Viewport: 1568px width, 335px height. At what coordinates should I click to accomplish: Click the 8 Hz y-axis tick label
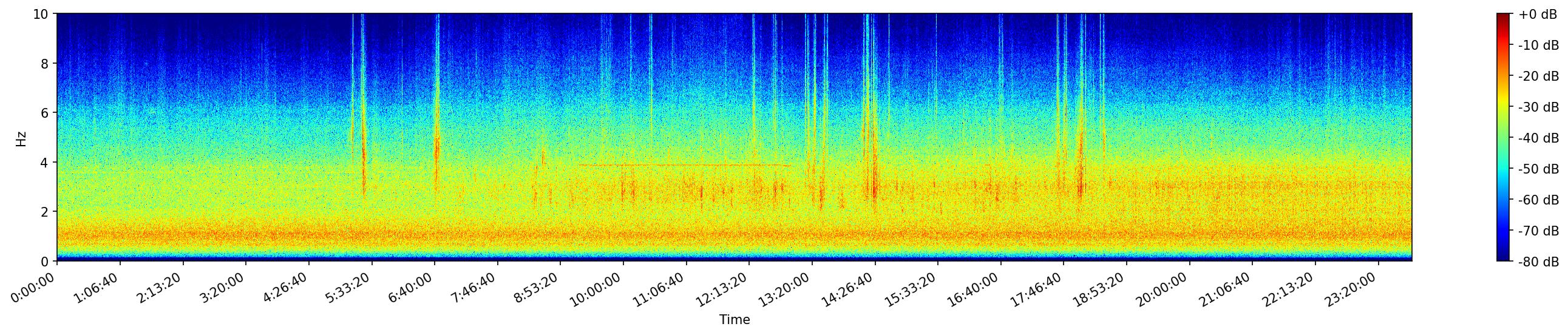coord(46,64)
